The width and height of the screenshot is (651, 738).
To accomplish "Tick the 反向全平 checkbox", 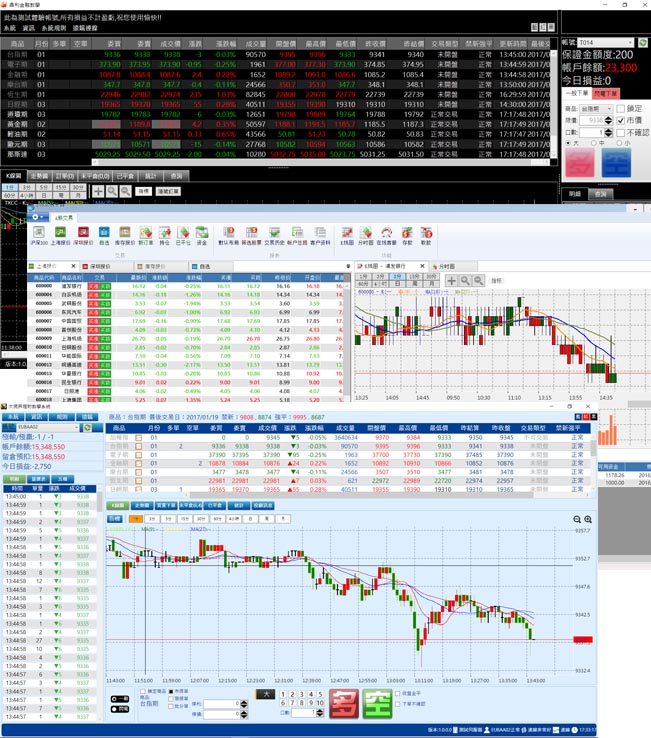I will tap(399, 692).
